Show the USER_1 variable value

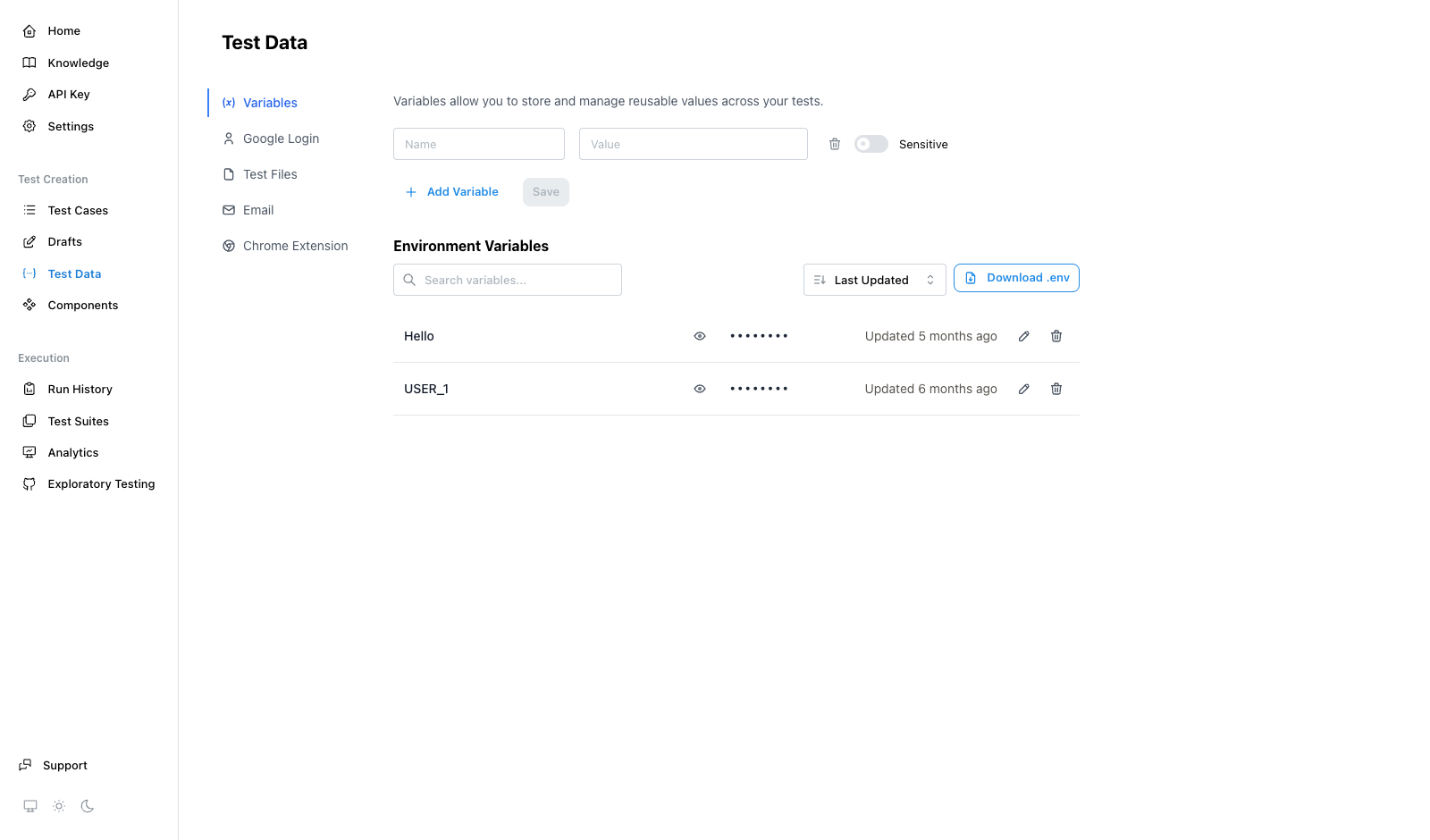coord(700,389)
